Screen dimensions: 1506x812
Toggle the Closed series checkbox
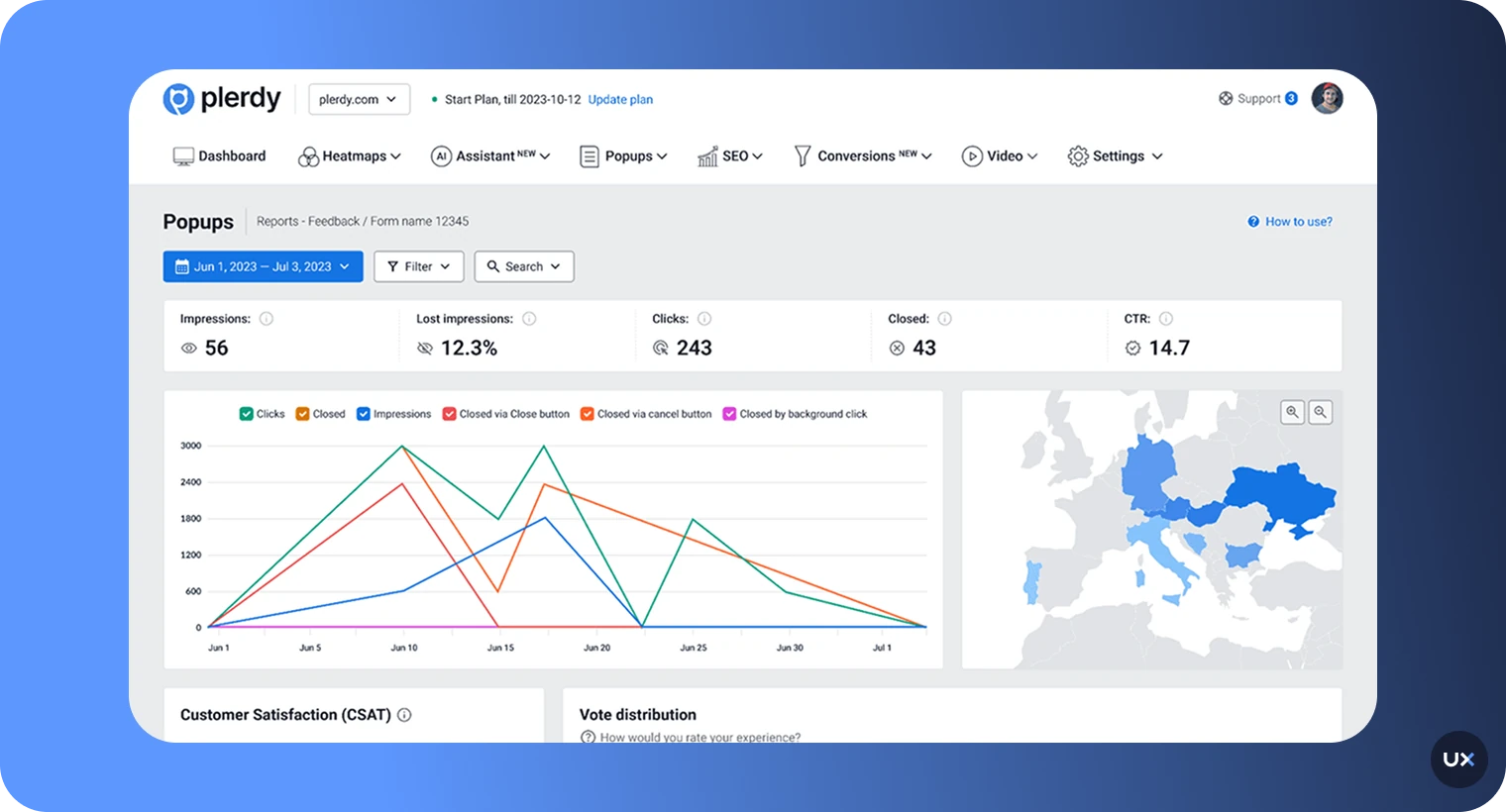point(302,414)
